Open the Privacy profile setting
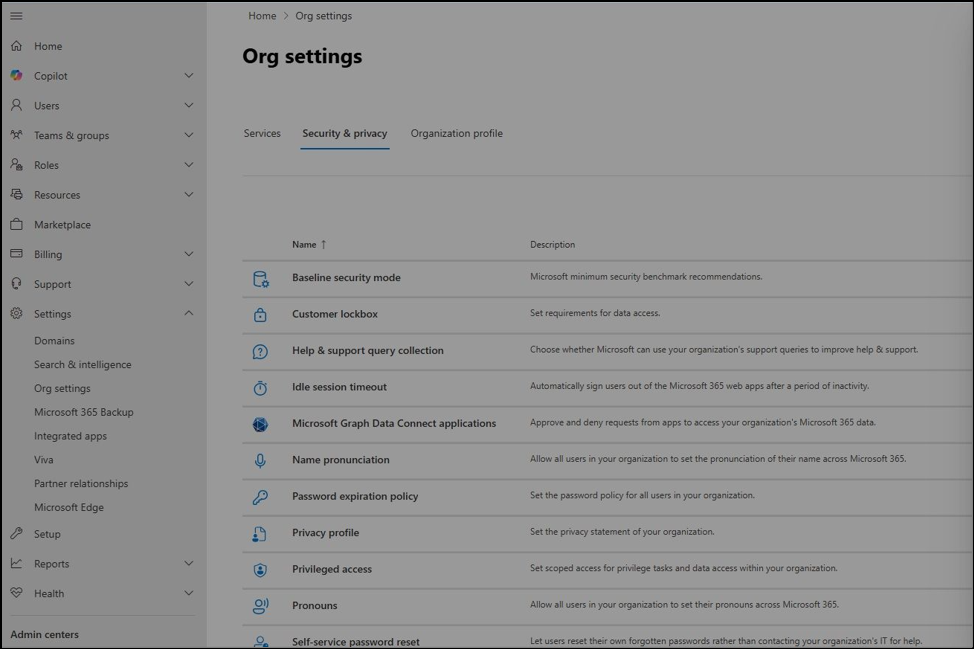Viewport: 974px width, 649px height. coord(325,533)
